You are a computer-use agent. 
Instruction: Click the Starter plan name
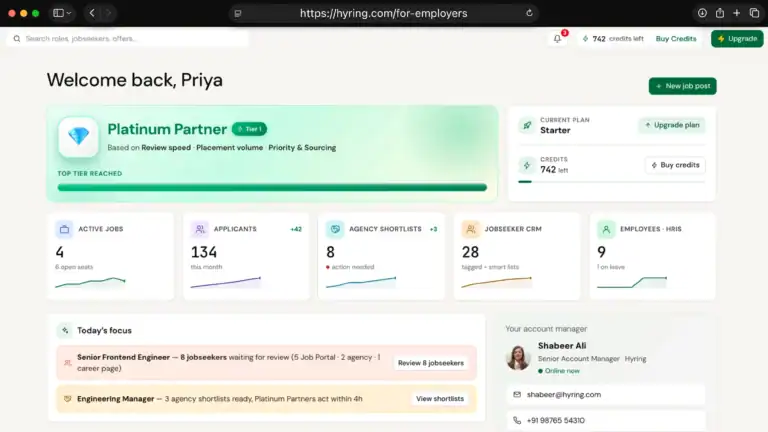(555, 130)
